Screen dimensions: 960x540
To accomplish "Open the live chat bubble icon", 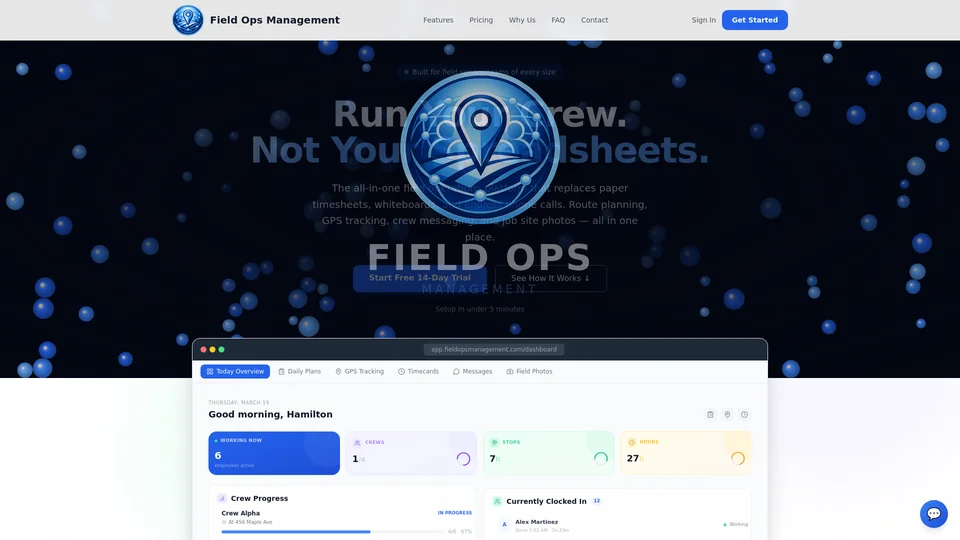I will [x=934, y=514].
